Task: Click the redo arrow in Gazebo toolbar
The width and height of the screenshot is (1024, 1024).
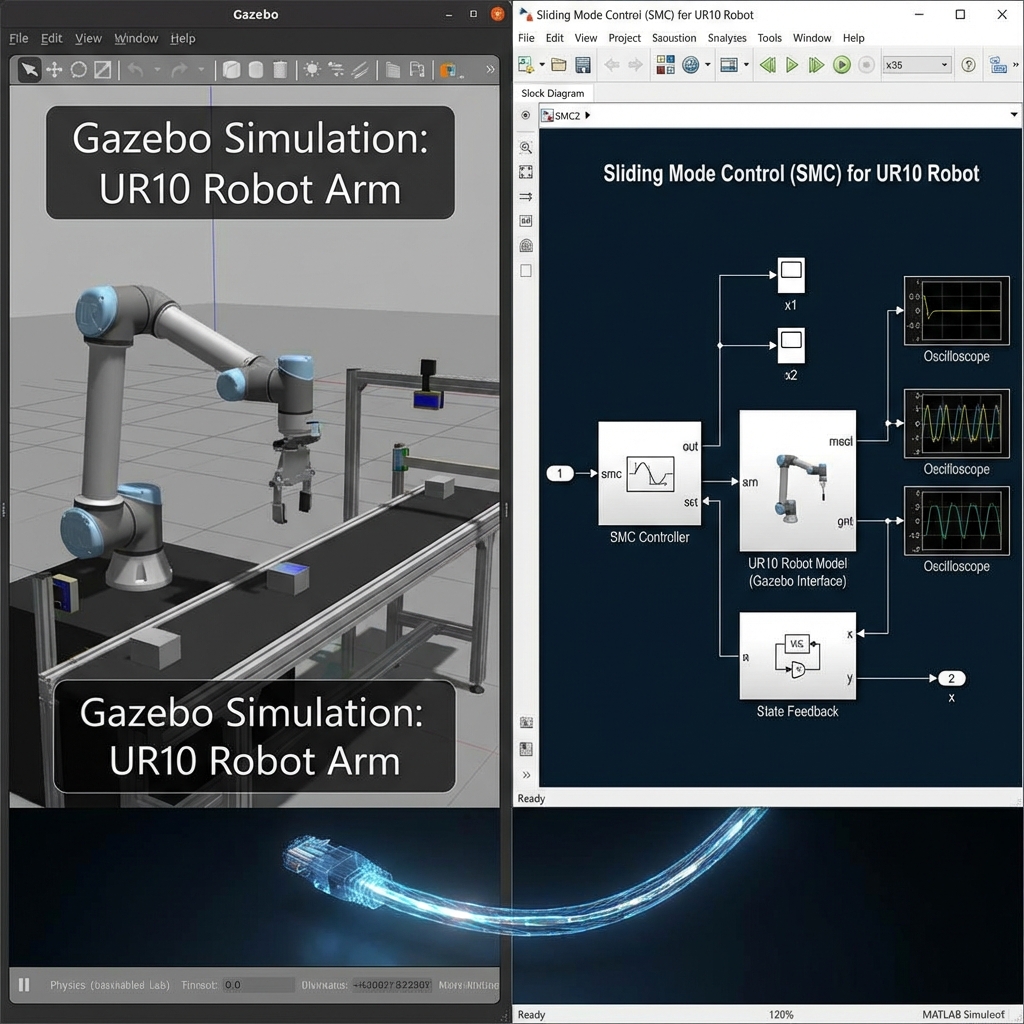Action: [x=180, y=69]
